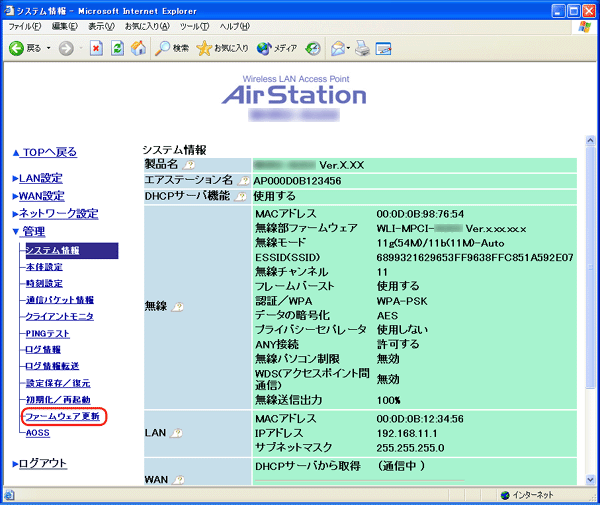Click the Windows flag throbber icon
600x505 pixels.
[x=584, y=26]
